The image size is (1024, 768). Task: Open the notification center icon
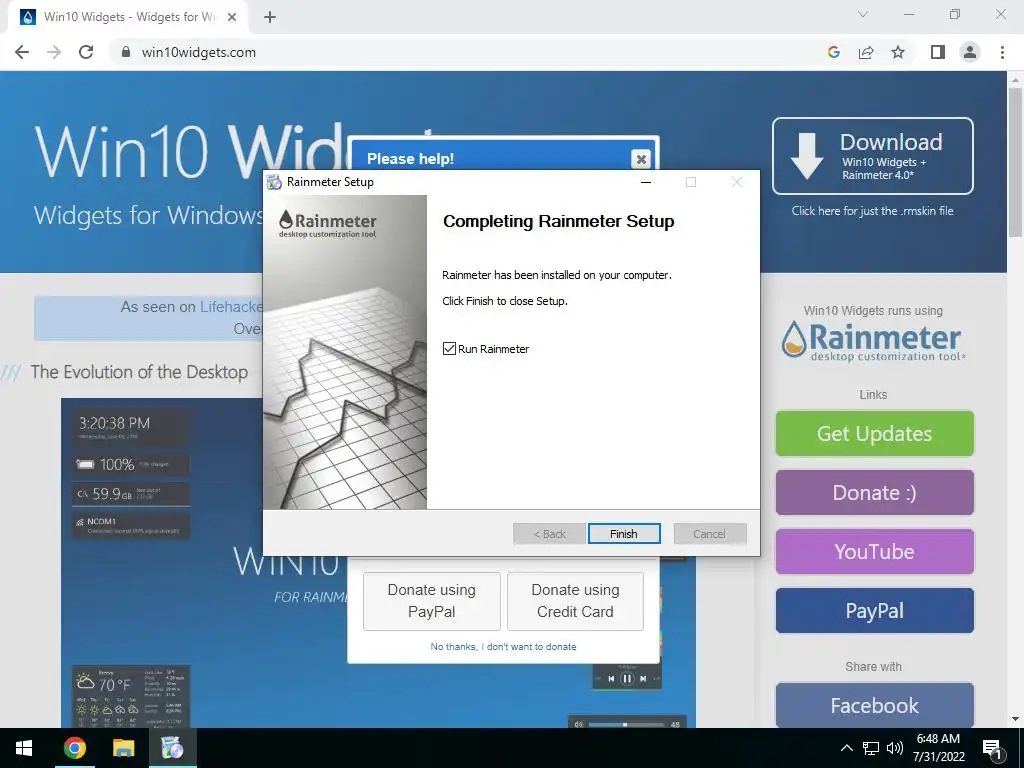point(992,748)
